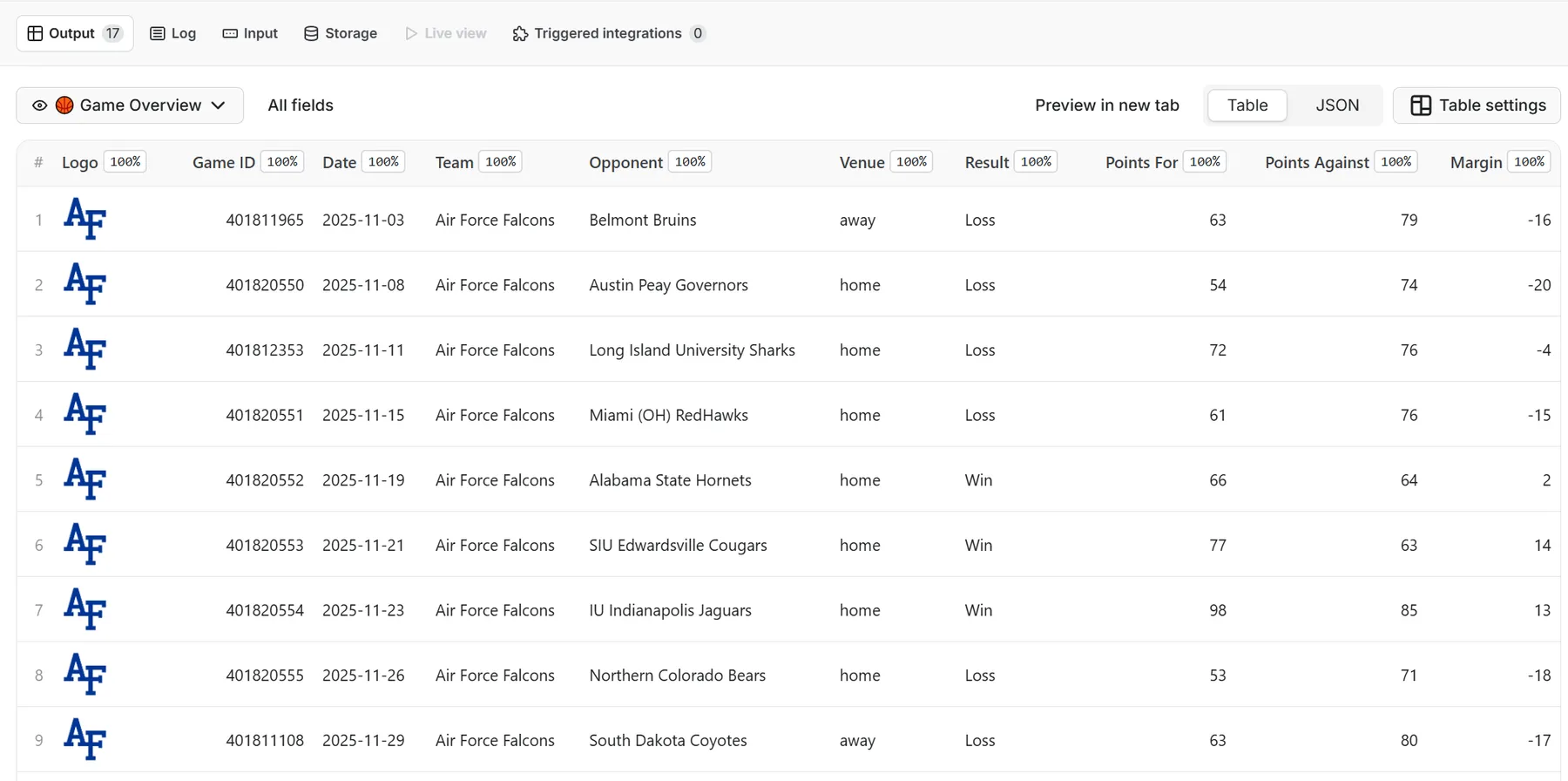The height and width of the screenshot is (781, 1568).
Task: Click the Table settings grid icon
Action: click(x=1421, y=105)
